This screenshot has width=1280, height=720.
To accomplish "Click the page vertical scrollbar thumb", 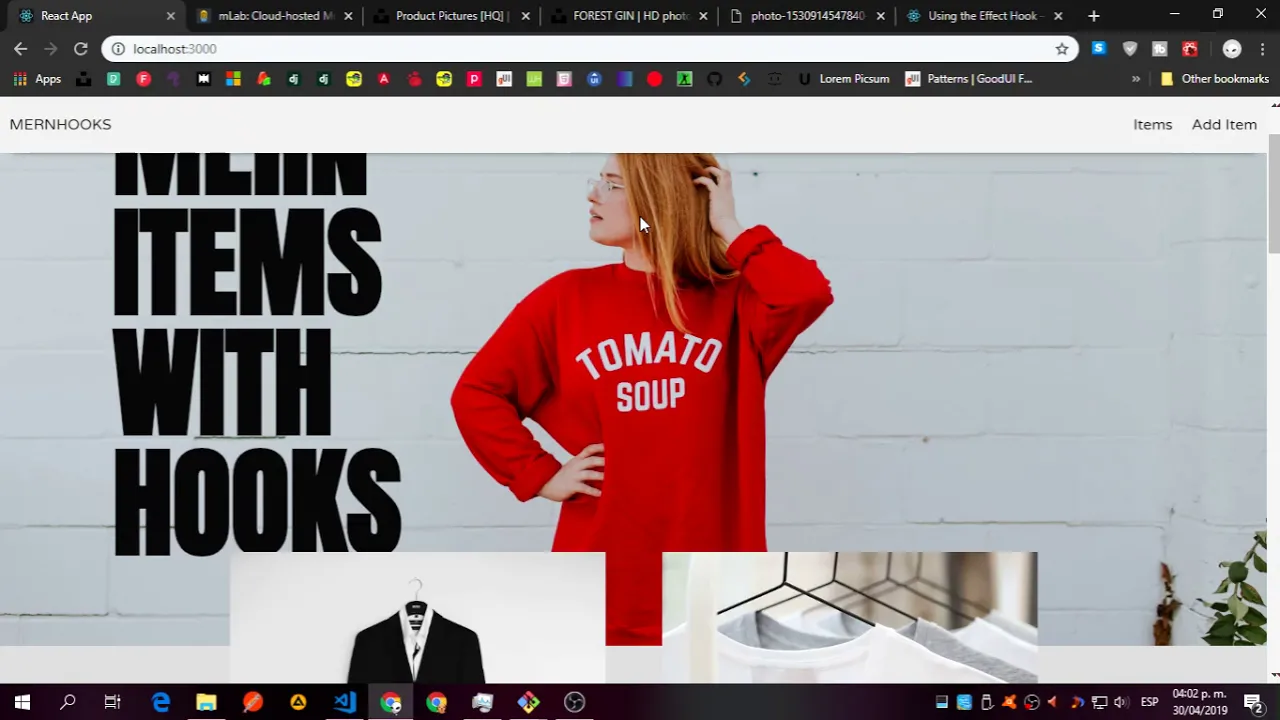I will 1274,192.
